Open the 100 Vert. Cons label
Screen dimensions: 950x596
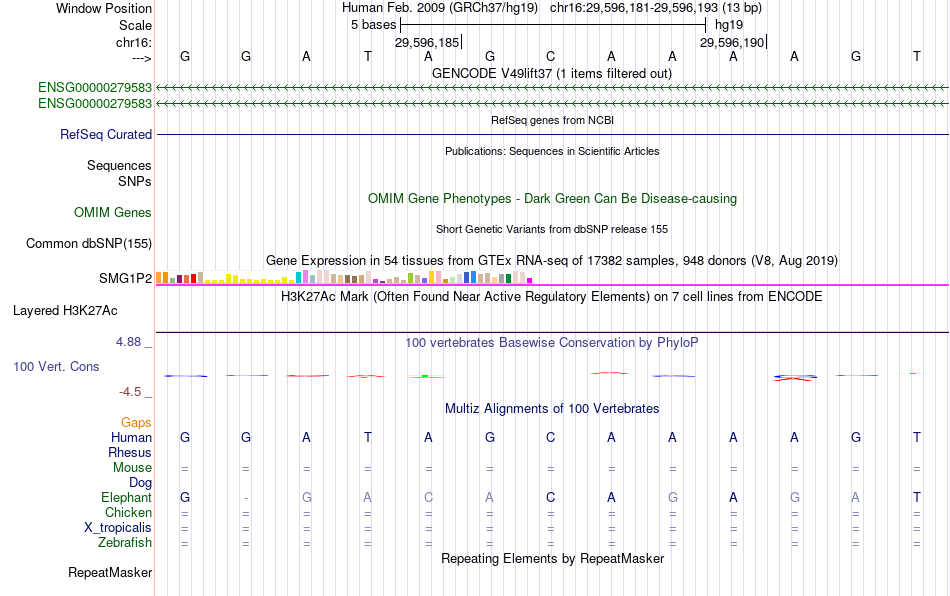[56, 366]
